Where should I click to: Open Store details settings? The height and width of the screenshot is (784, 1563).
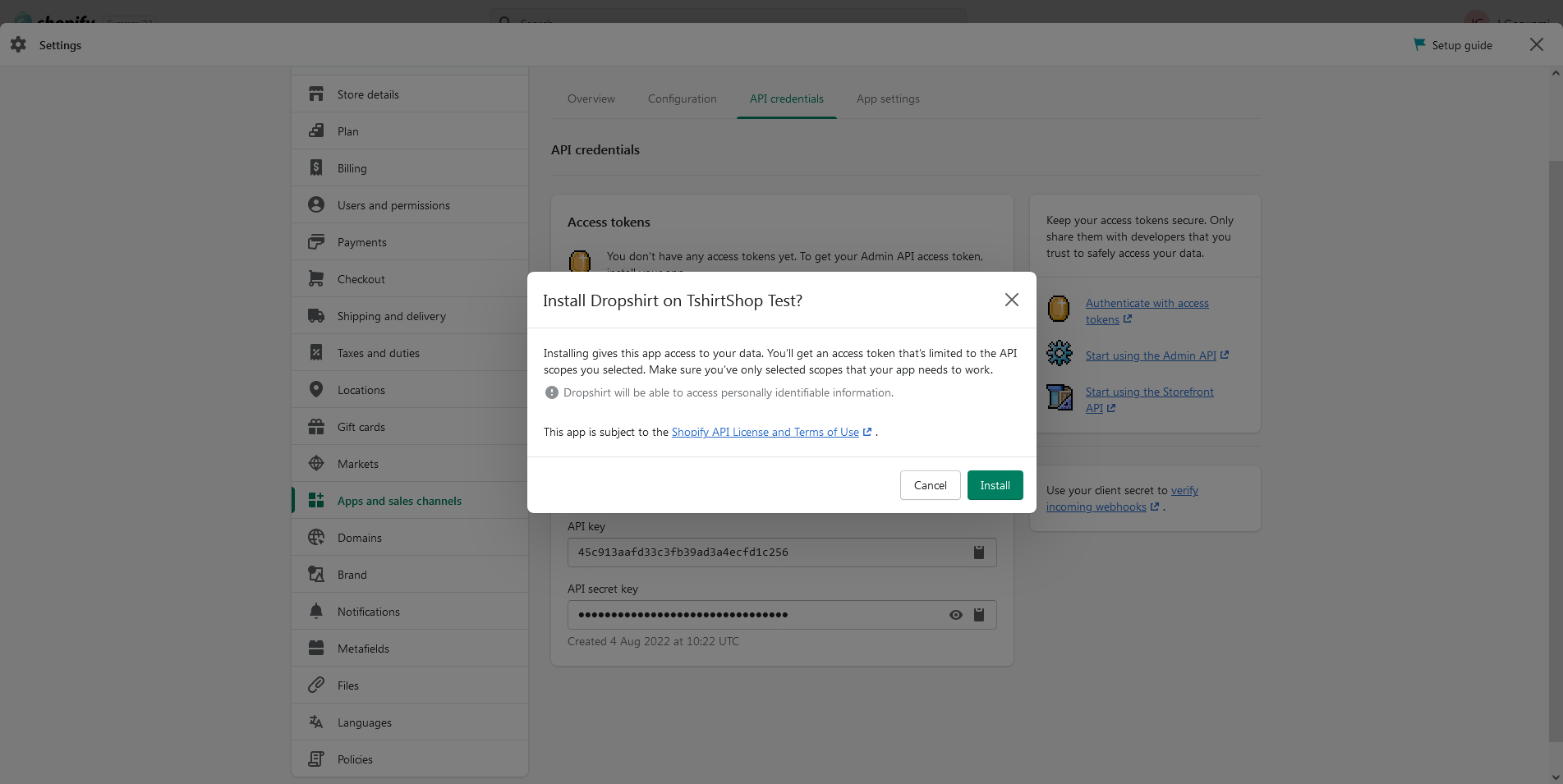[410, 94]
